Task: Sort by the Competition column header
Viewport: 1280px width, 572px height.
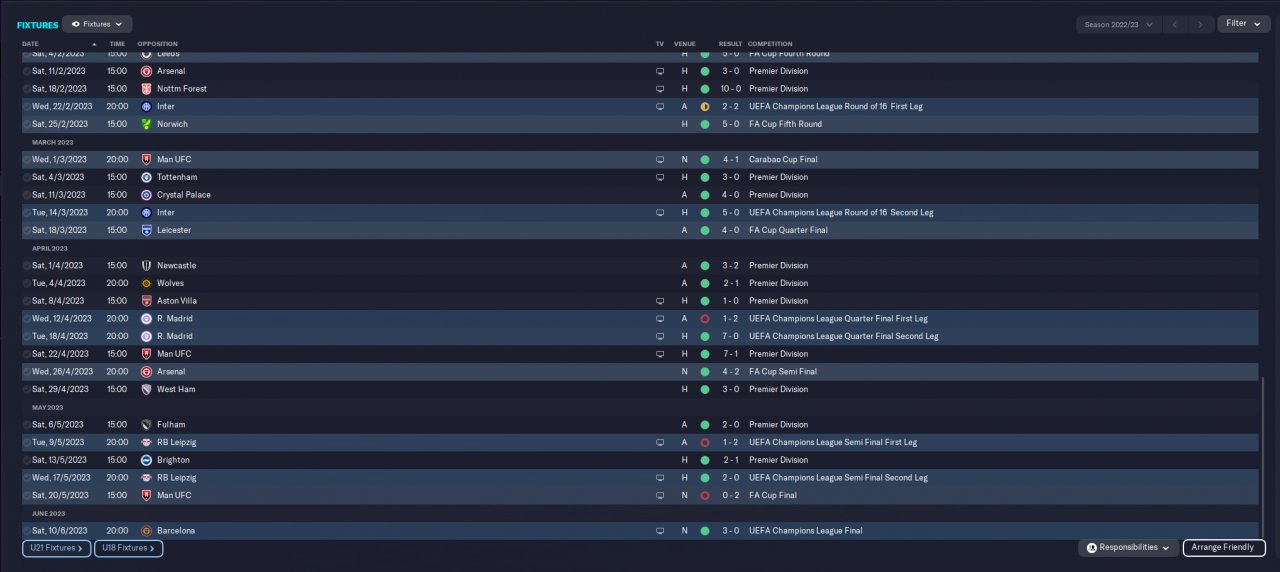Action: click(770, 44)
